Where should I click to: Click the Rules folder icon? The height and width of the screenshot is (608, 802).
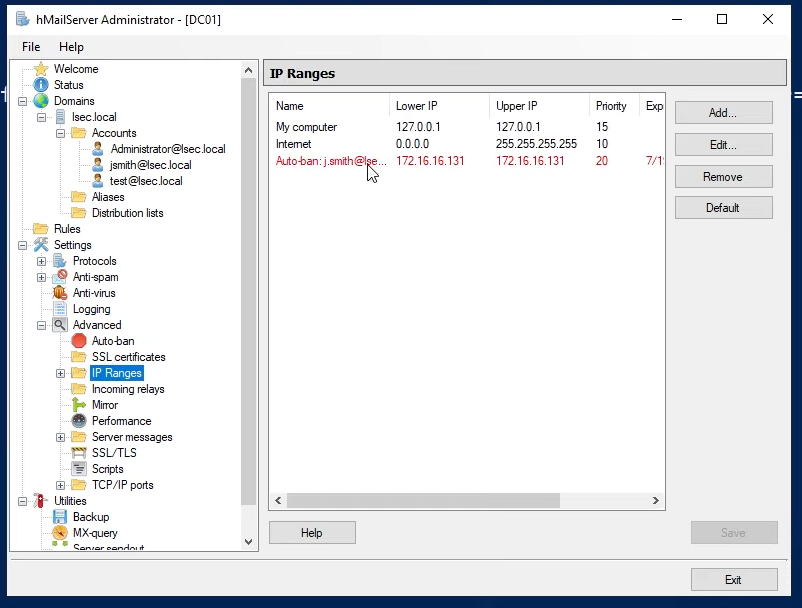click(x=41, y=229)
